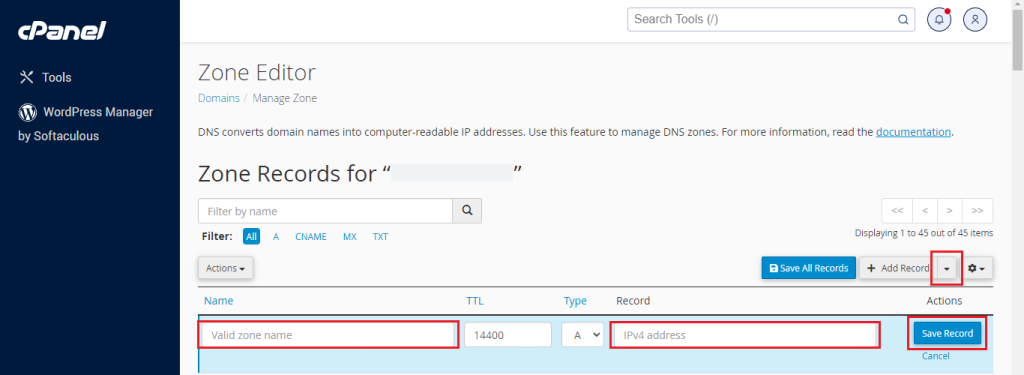The image size is (1024, 375).
Task: Open the user account menu icon
Action: 975,20
